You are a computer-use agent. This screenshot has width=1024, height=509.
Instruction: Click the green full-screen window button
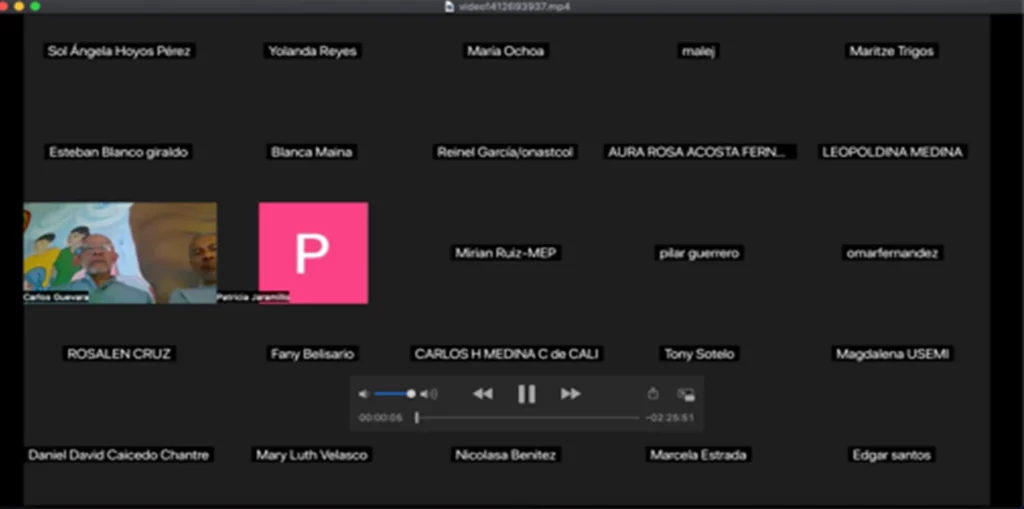click(35, 6)
